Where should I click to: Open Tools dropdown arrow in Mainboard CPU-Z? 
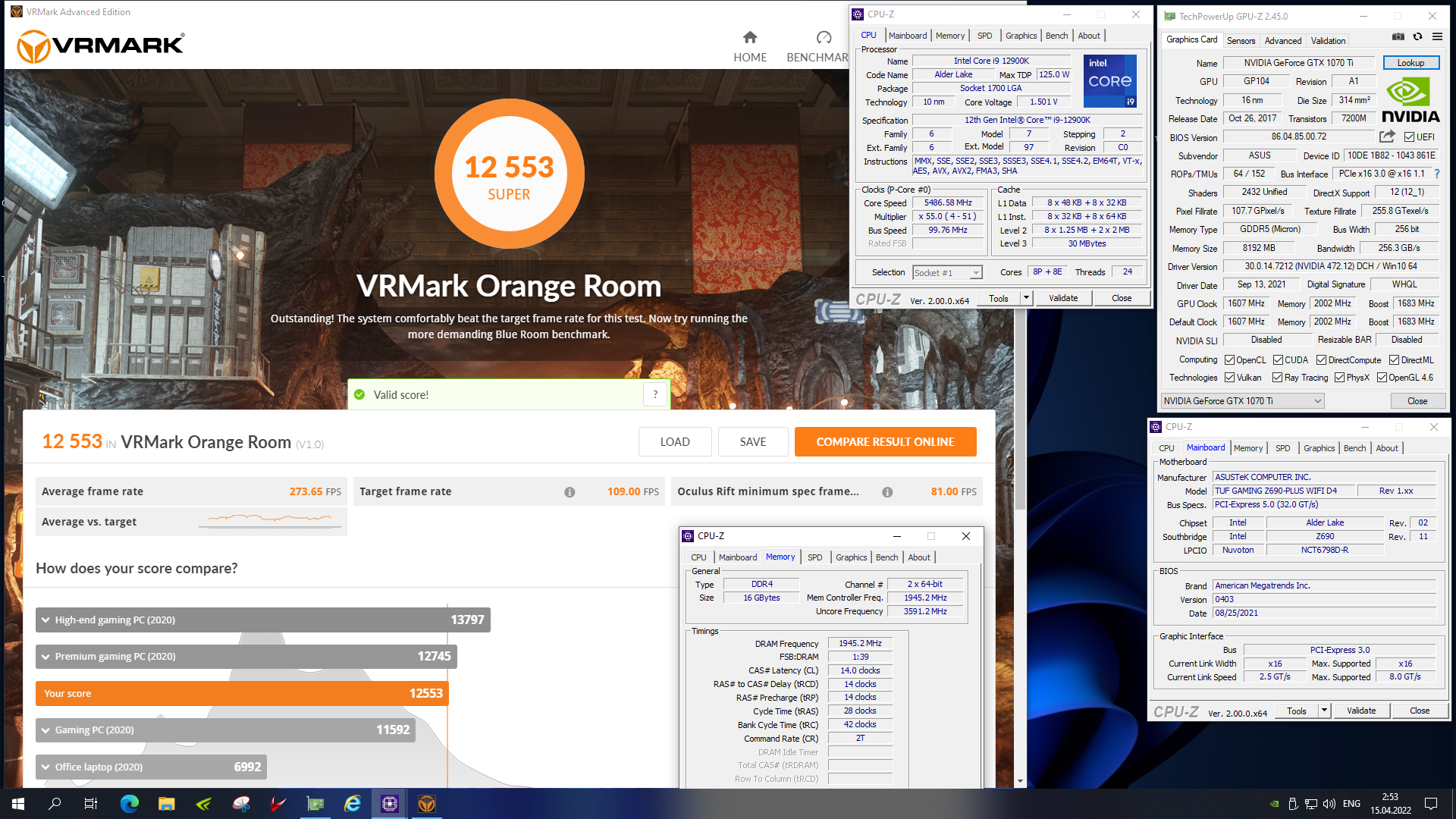[1324, 711]
